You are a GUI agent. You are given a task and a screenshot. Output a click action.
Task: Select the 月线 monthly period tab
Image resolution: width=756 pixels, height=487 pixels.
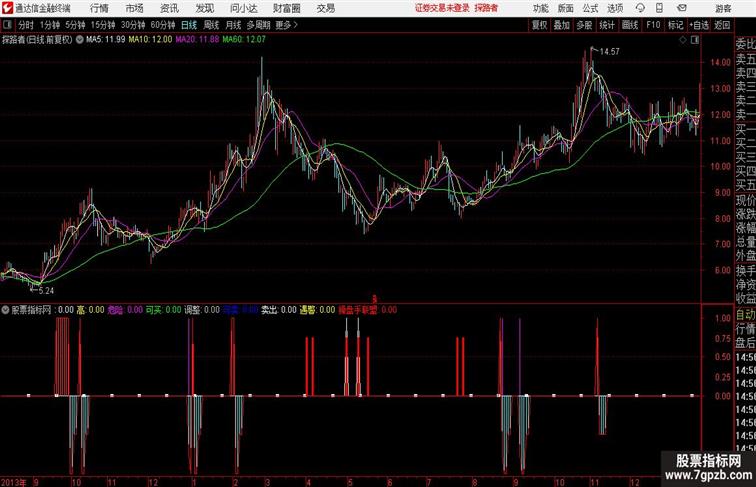click(233, 25)
